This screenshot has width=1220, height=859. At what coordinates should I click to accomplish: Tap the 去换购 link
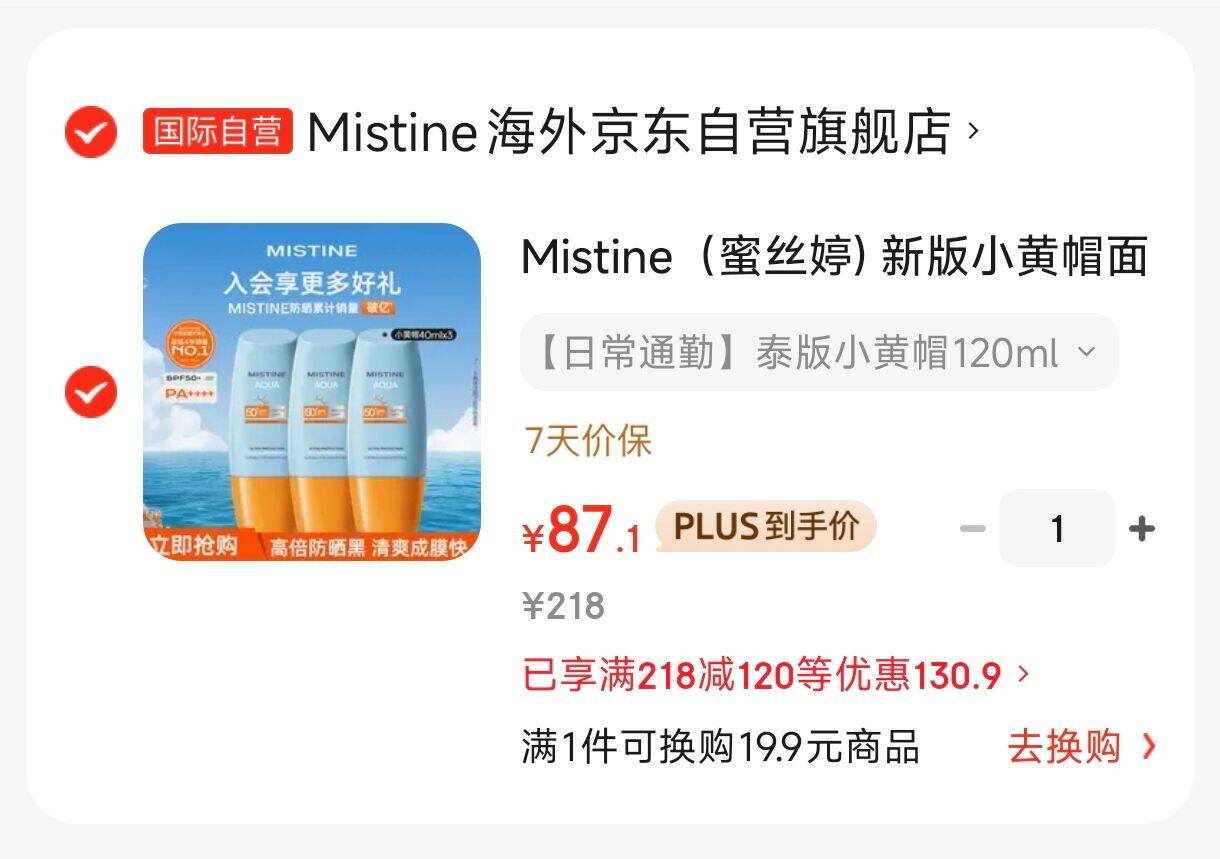click(1064, 747)
